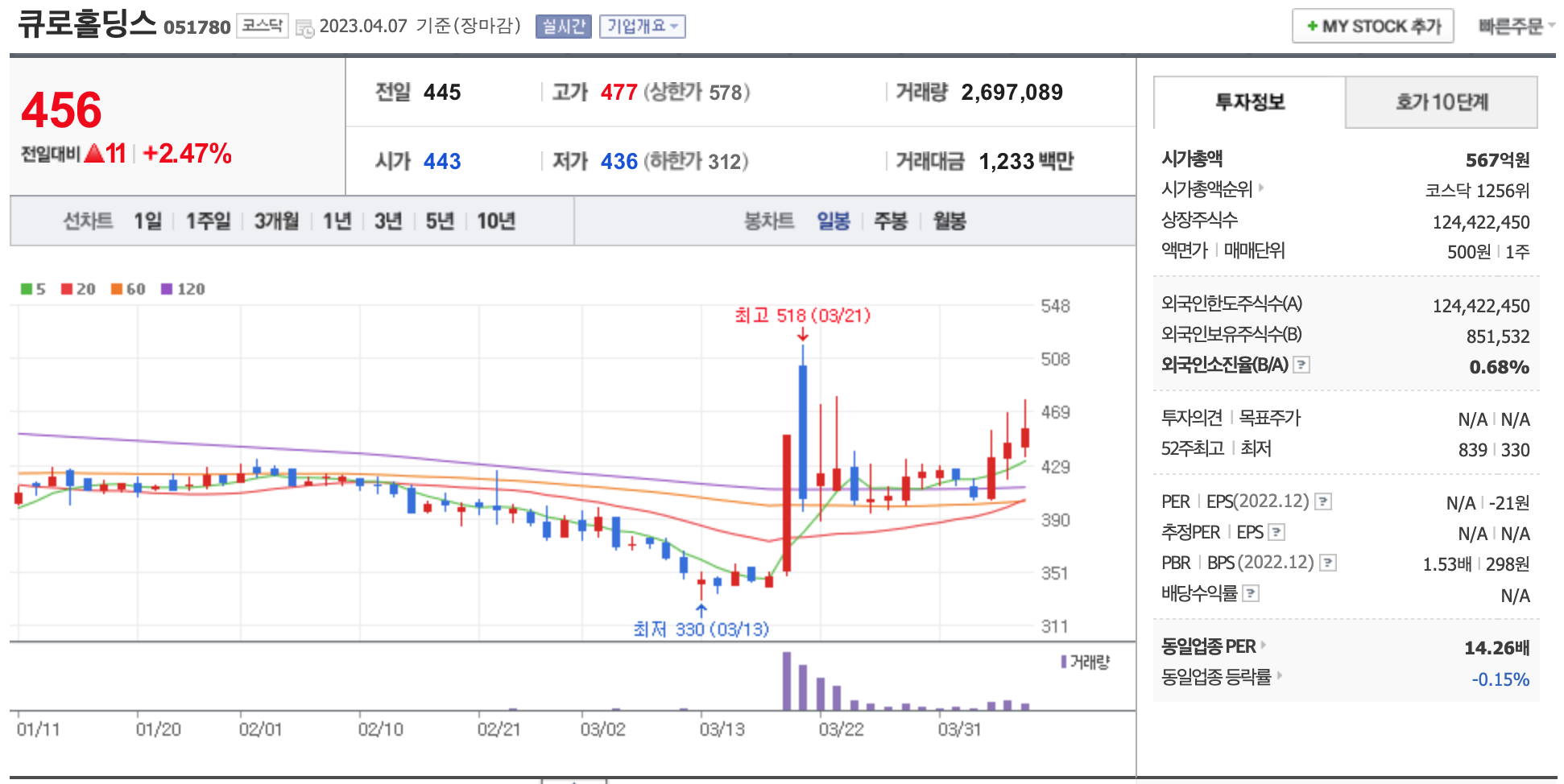Open help icon beside EPS(2022.12)

click(1322, 502)
